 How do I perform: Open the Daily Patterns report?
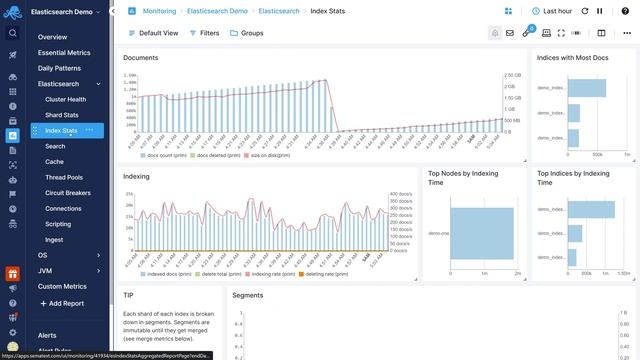tap(59, 68)
